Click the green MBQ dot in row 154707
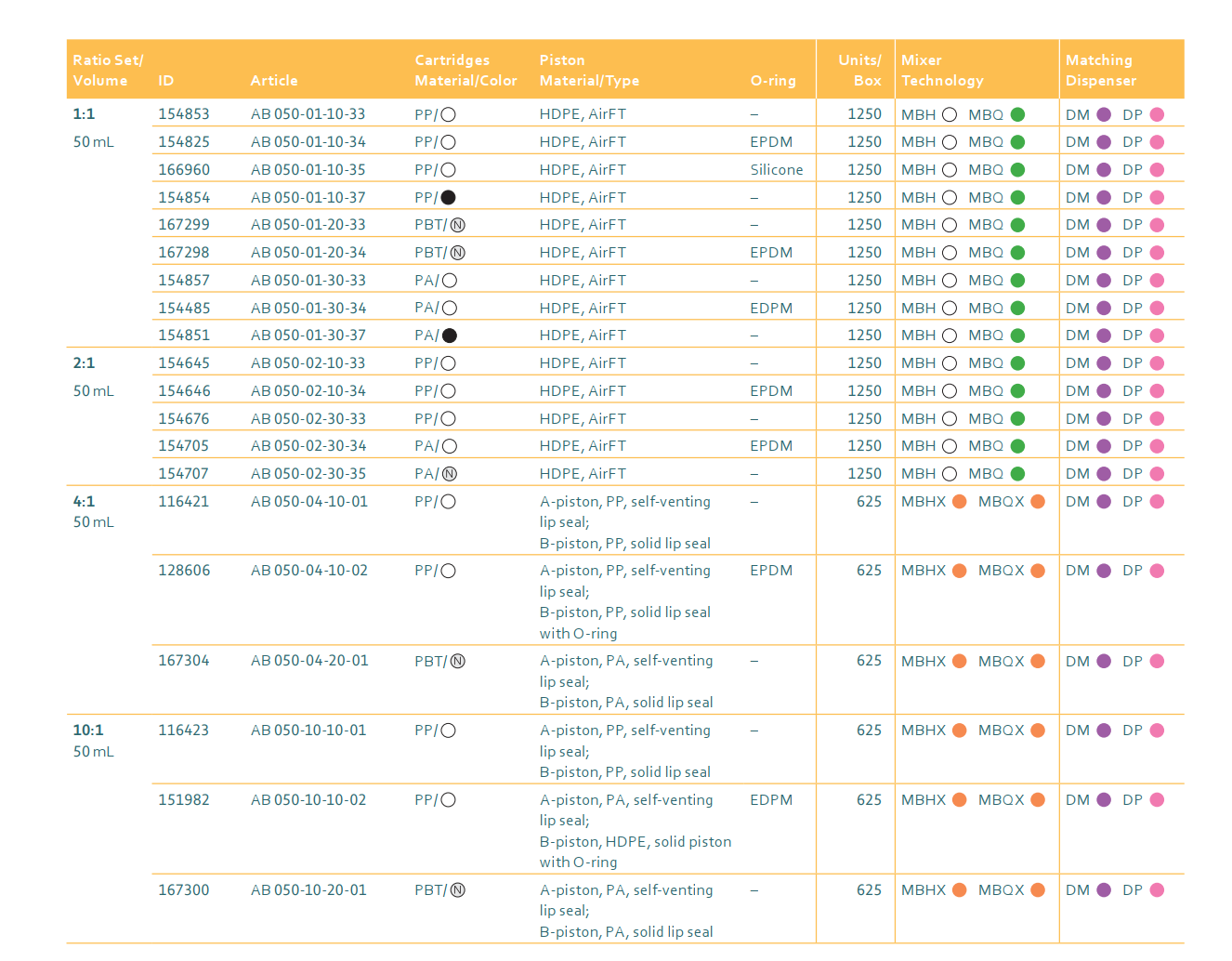1232x961 pixels. tap(1017, 474)
